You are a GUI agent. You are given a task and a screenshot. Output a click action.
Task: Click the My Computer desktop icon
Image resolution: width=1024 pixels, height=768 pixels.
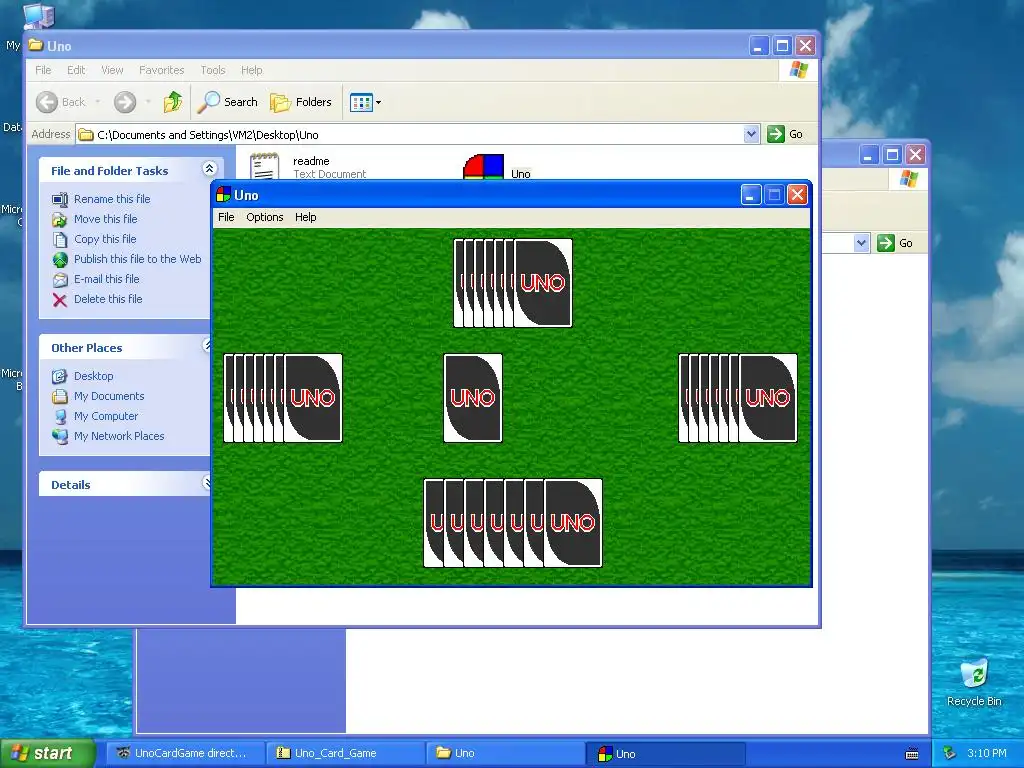tap(38, 16)
